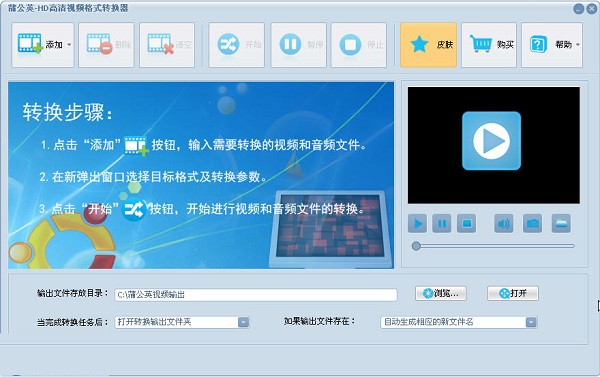
Task: Expand the 帮助 dropdown arrow
Action: (578, 45)
